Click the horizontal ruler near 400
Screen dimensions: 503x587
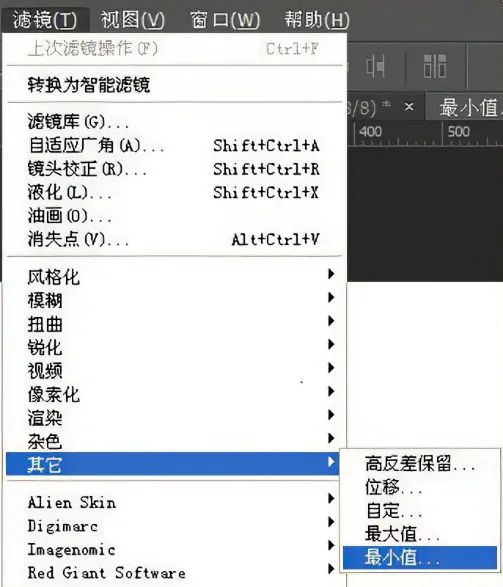pos(371,132)
